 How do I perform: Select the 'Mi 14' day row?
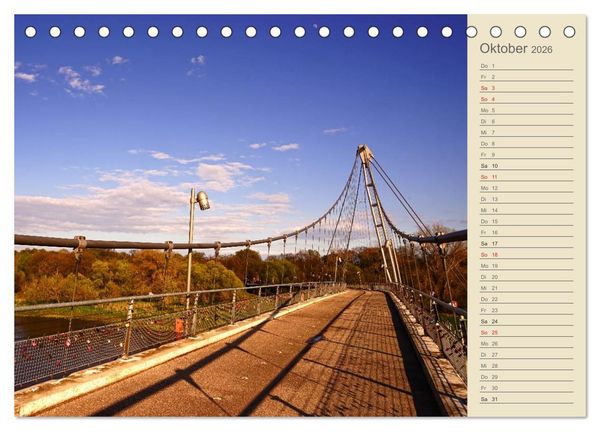pyautogui.click(x=527, y=210)
